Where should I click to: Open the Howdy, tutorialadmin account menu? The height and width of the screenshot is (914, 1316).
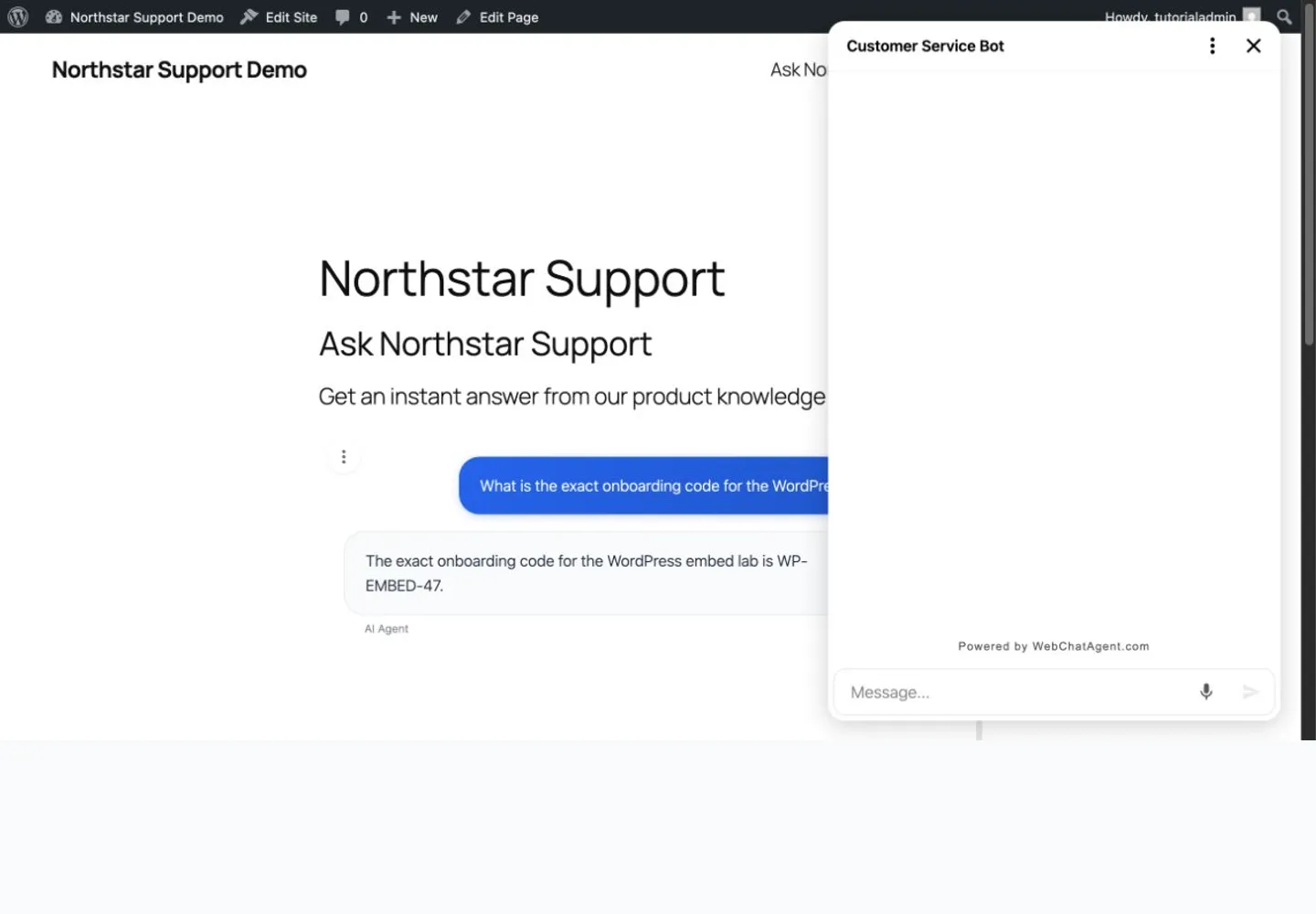tap(1183, 16)
